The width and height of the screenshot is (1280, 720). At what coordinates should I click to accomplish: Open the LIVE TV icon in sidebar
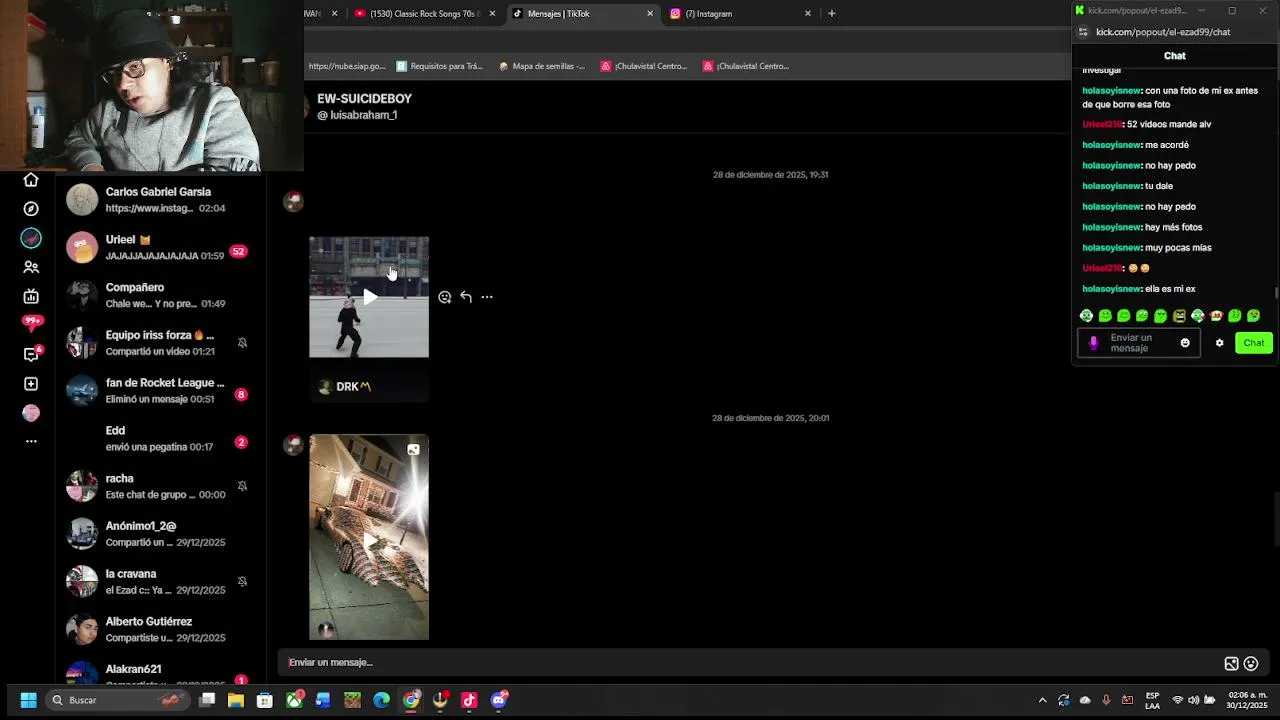(31, 296)
